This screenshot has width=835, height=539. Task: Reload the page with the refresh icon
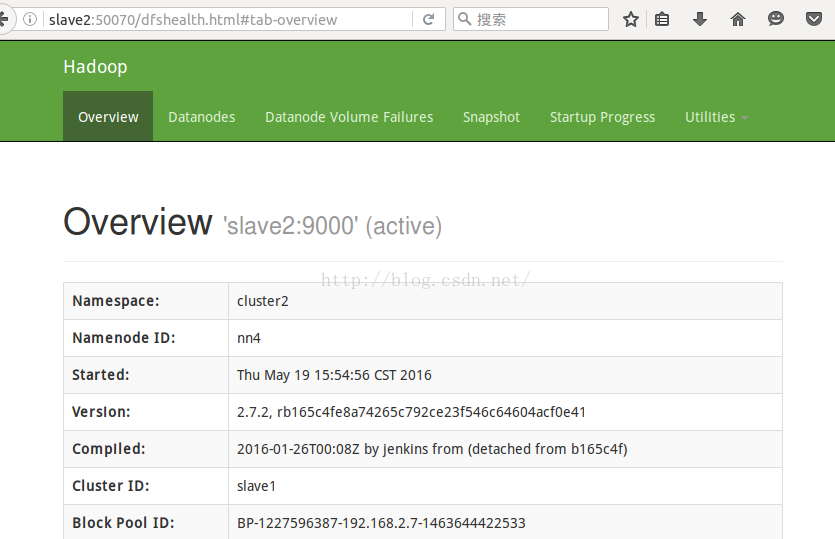tap(428, 20)
